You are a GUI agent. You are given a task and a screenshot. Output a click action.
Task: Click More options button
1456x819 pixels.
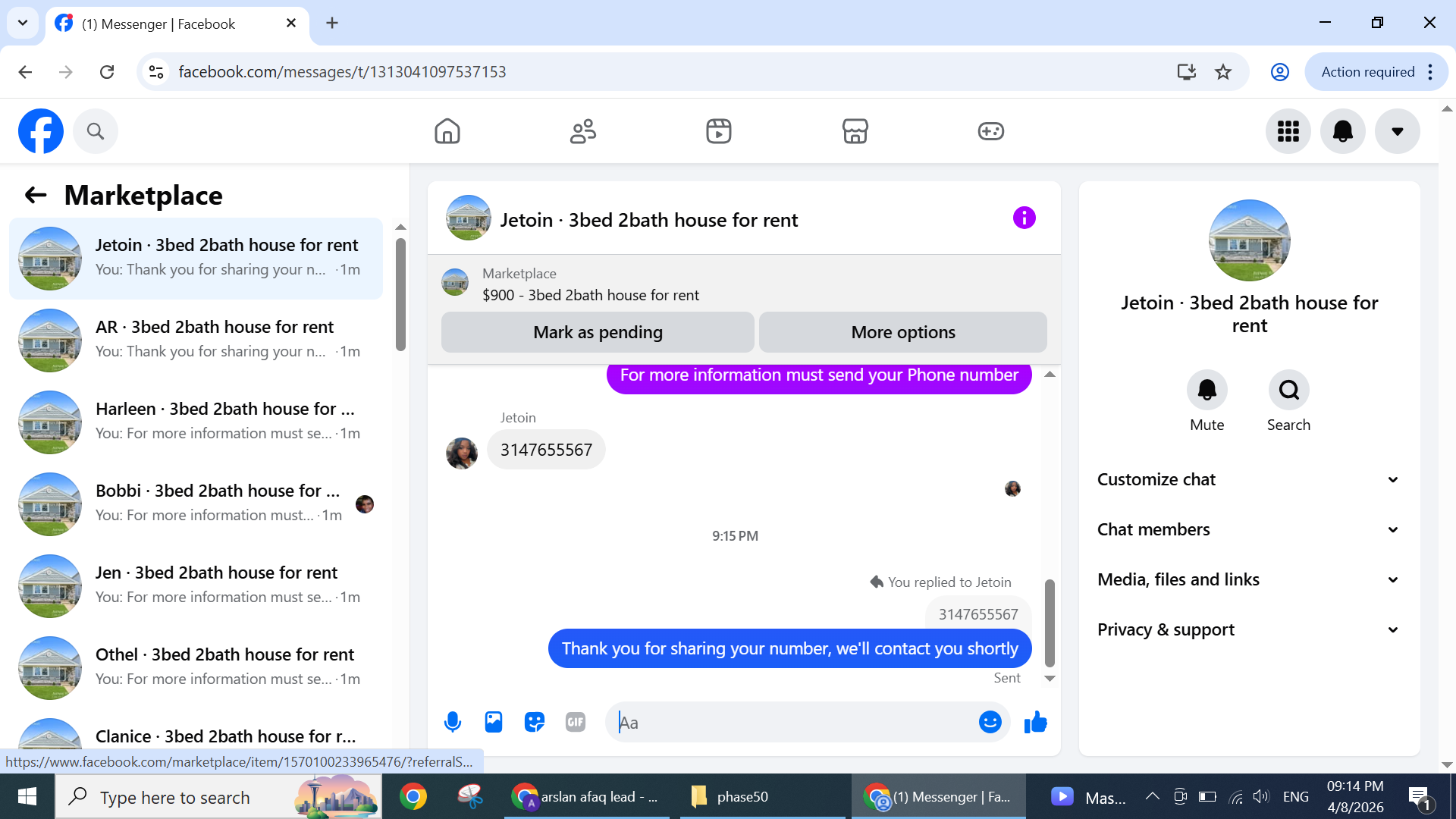[902, 332]
